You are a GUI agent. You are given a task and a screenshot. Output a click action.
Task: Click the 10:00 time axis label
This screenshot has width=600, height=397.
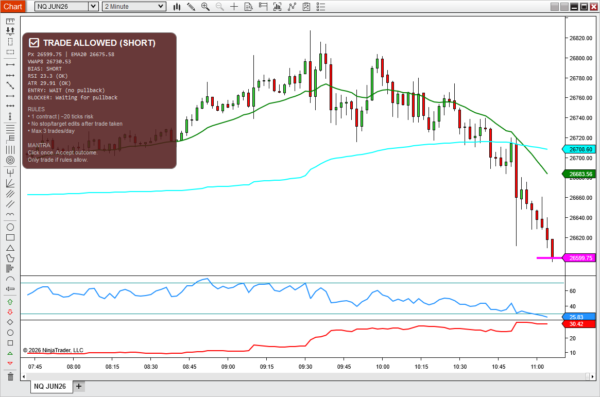pos(382,367)
